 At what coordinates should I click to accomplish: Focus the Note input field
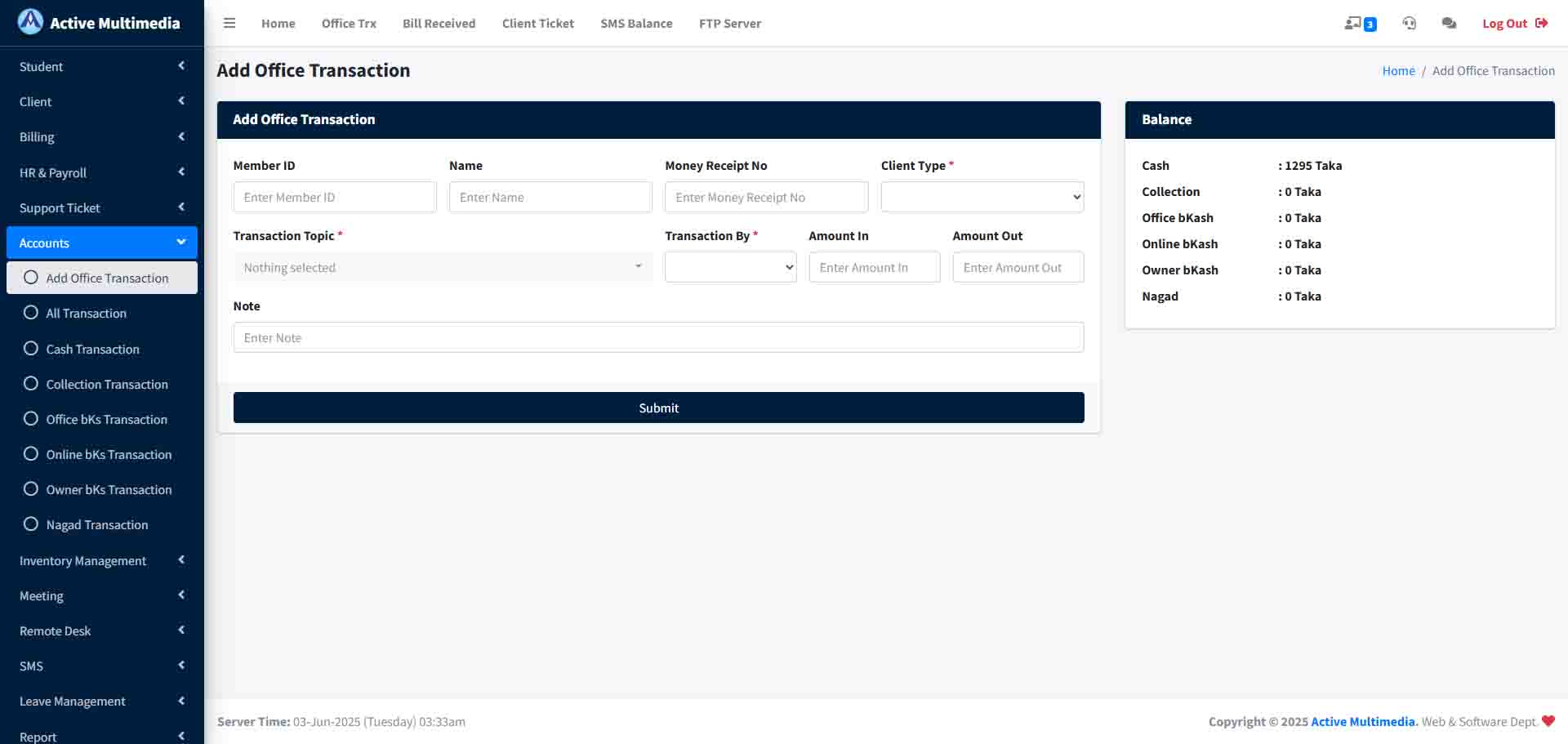point(659,337)
